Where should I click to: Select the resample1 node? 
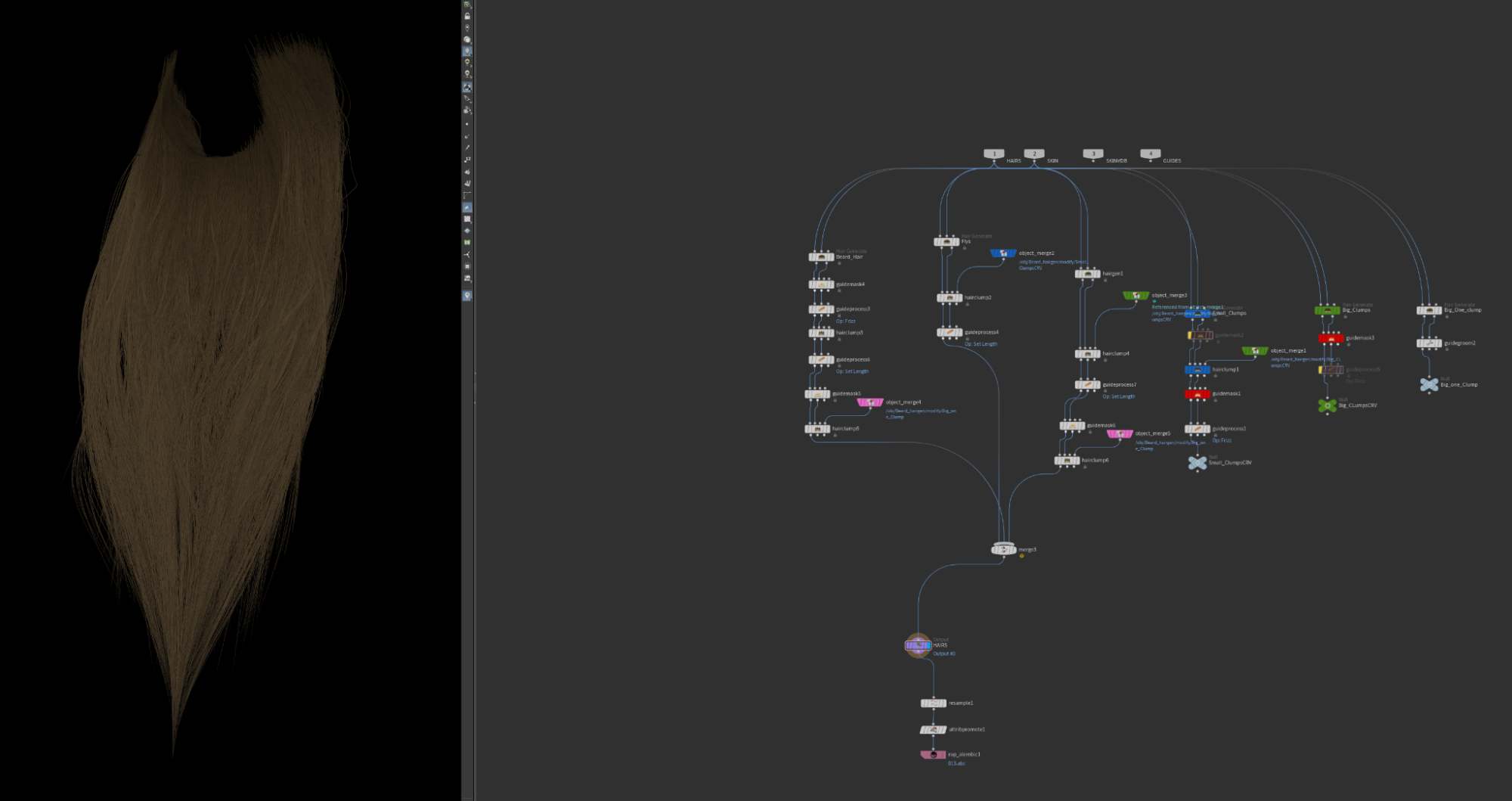934,703
